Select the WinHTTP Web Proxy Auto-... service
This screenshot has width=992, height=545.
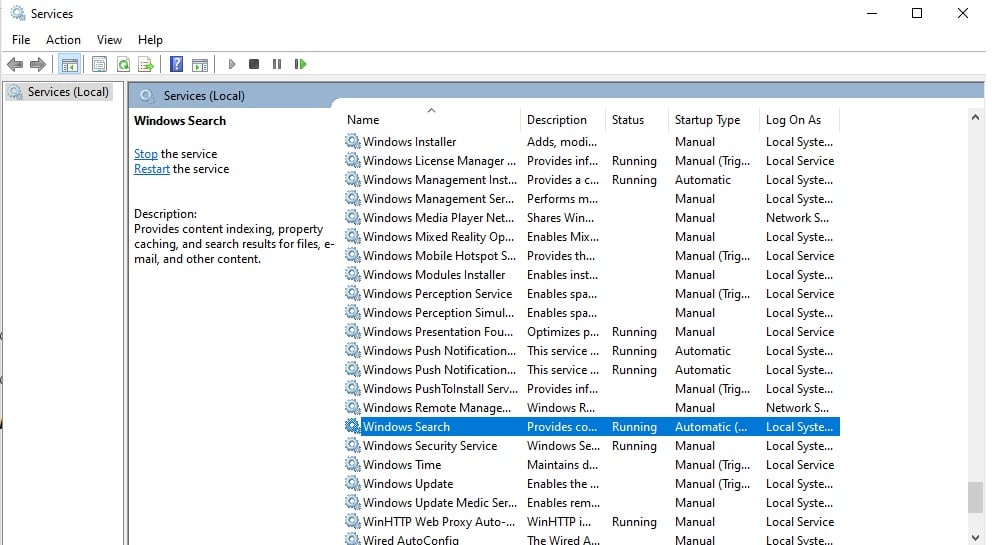[592, 522]
